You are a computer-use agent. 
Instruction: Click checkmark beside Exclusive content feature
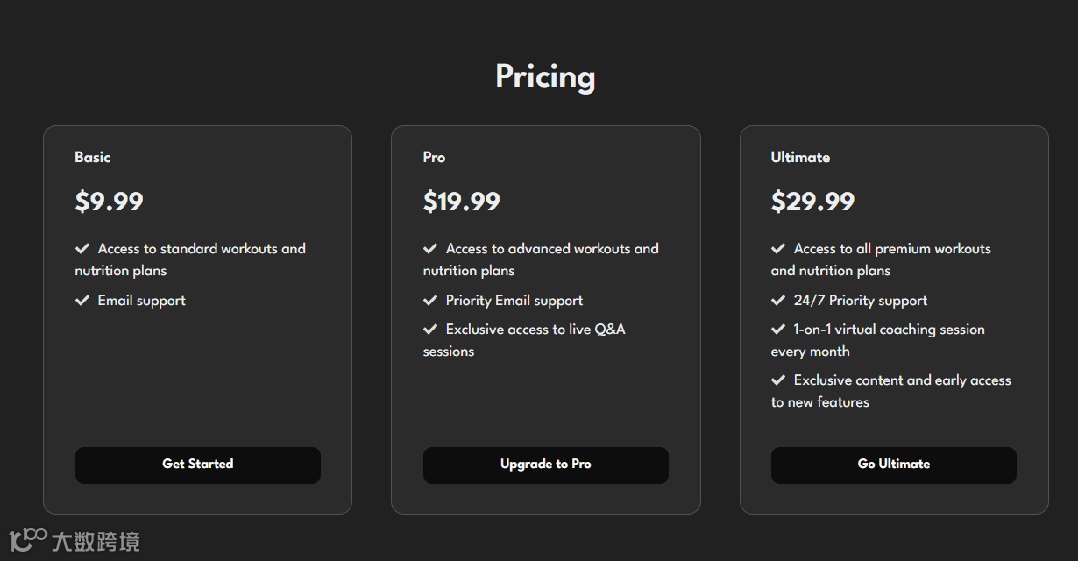pyautogui.click(x=778, y=380)
